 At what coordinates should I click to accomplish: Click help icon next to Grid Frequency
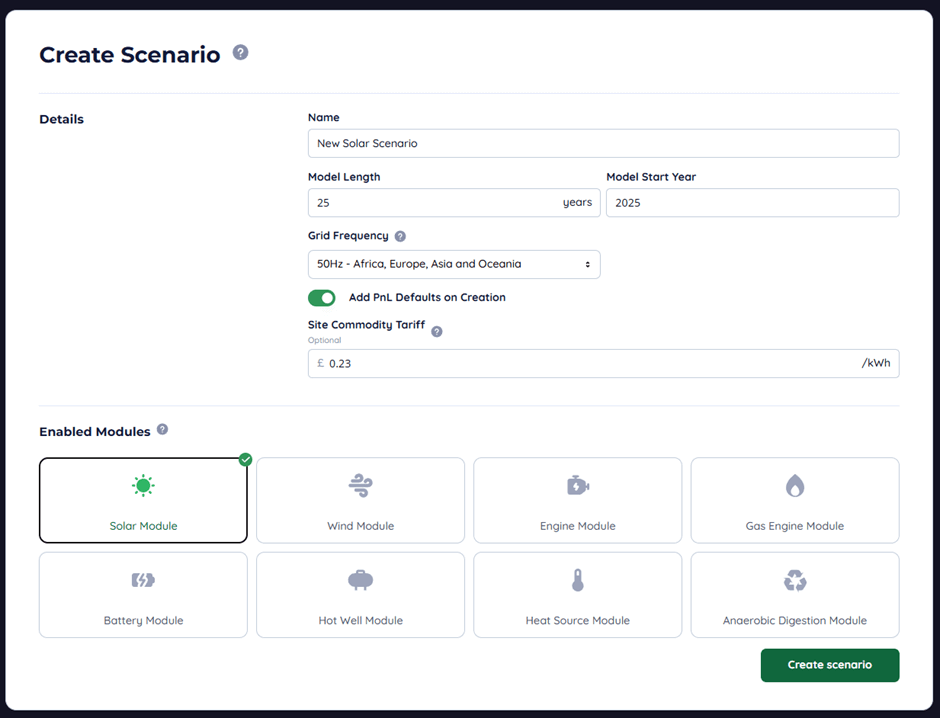pyautogui.click(x=400, y=237)
